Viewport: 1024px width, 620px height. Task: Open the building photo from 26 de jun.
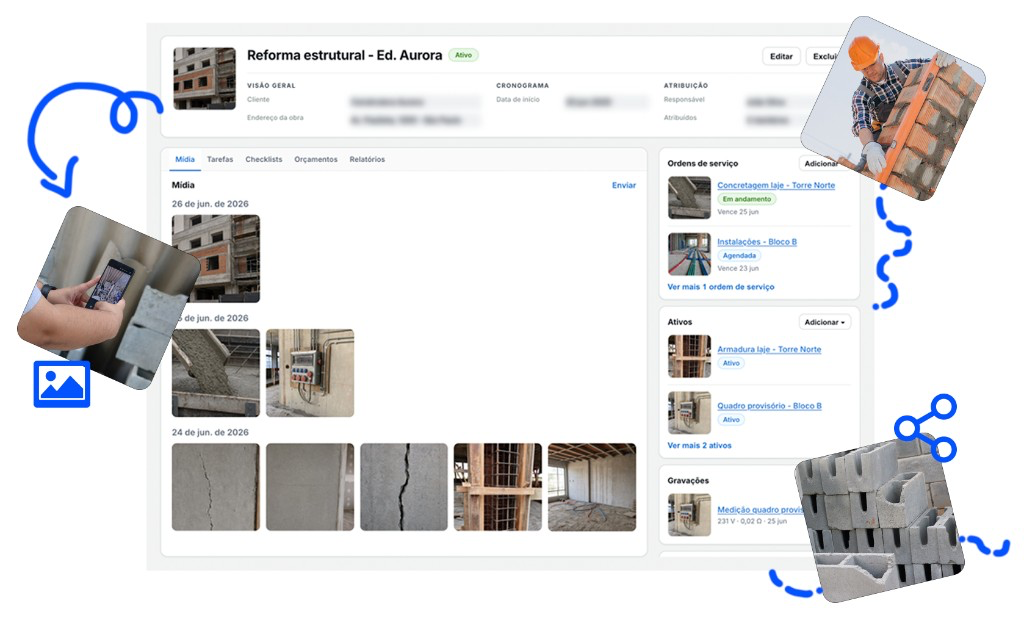point(216,259)
